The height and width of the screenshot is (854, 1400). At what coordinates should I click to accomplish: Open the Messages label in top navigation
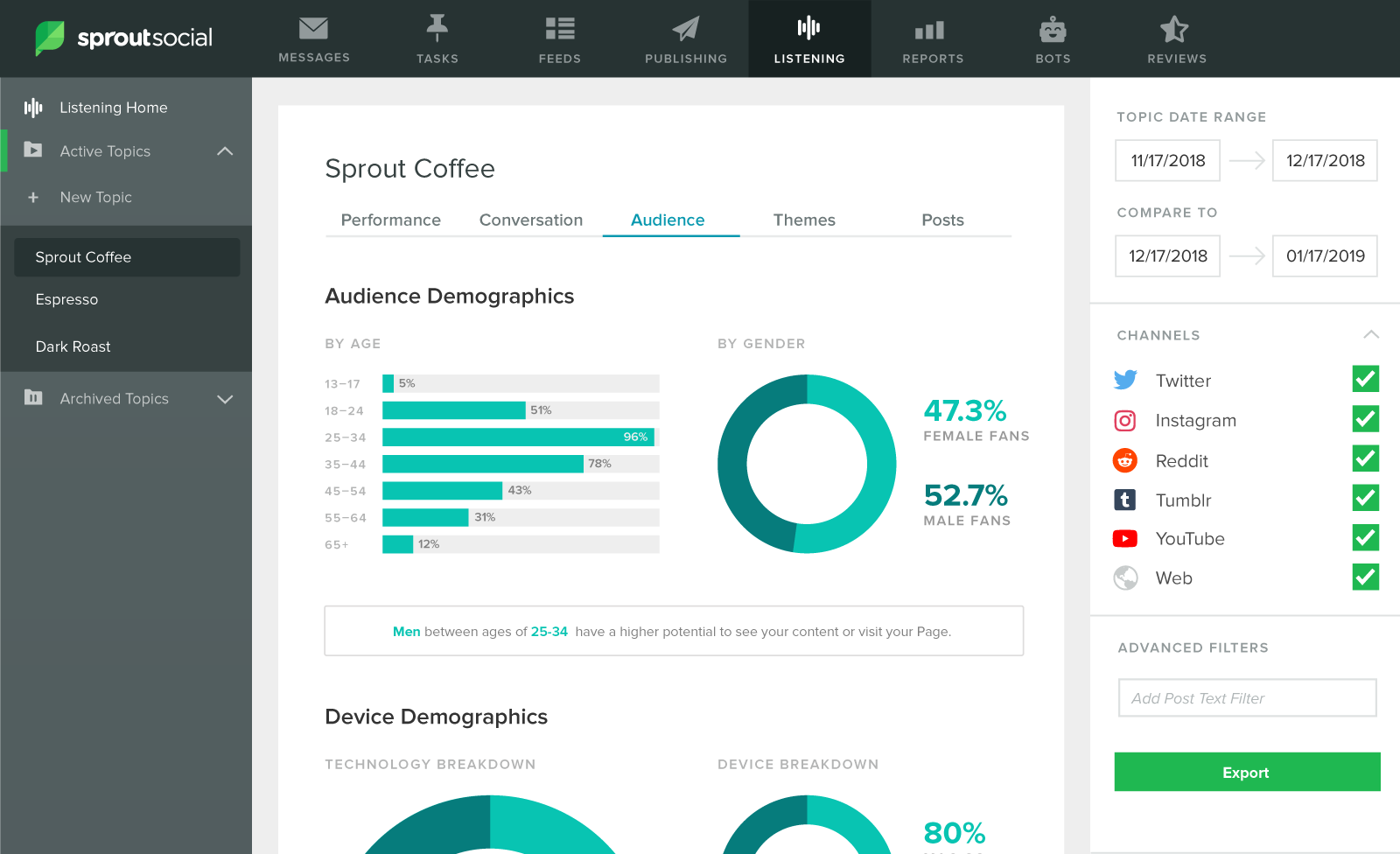[314, 57]
